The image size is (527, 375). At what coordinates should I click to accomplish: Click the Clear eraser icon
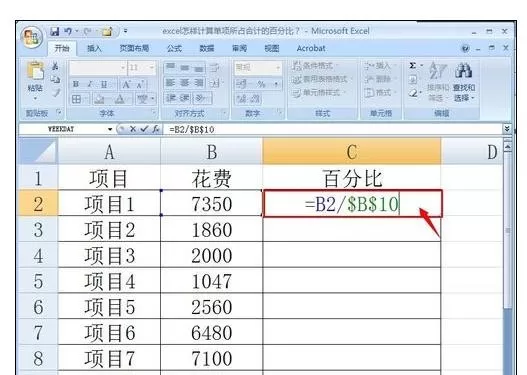pos(413,93)
